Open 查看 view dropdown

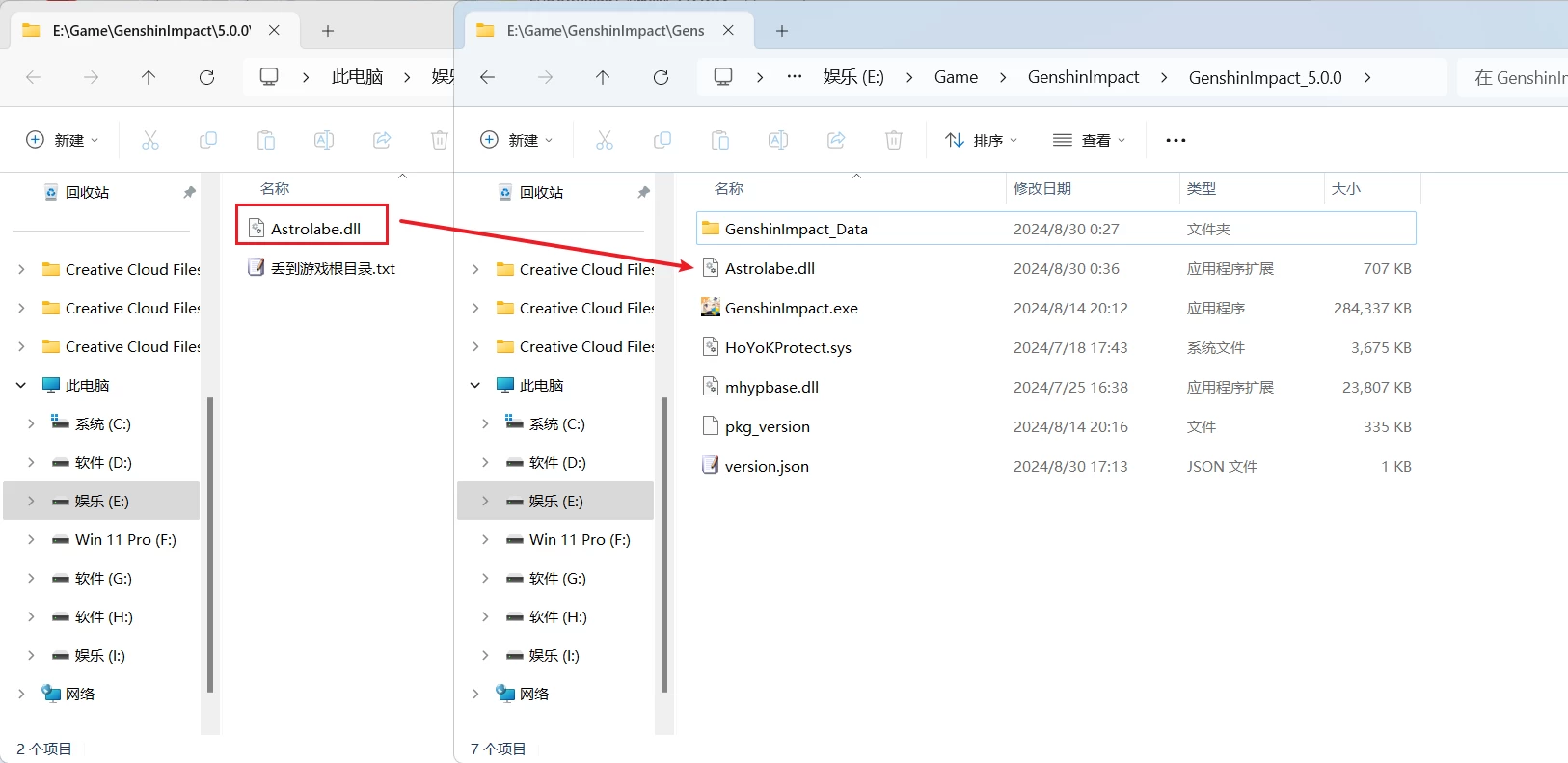[x=1090, y=140]
